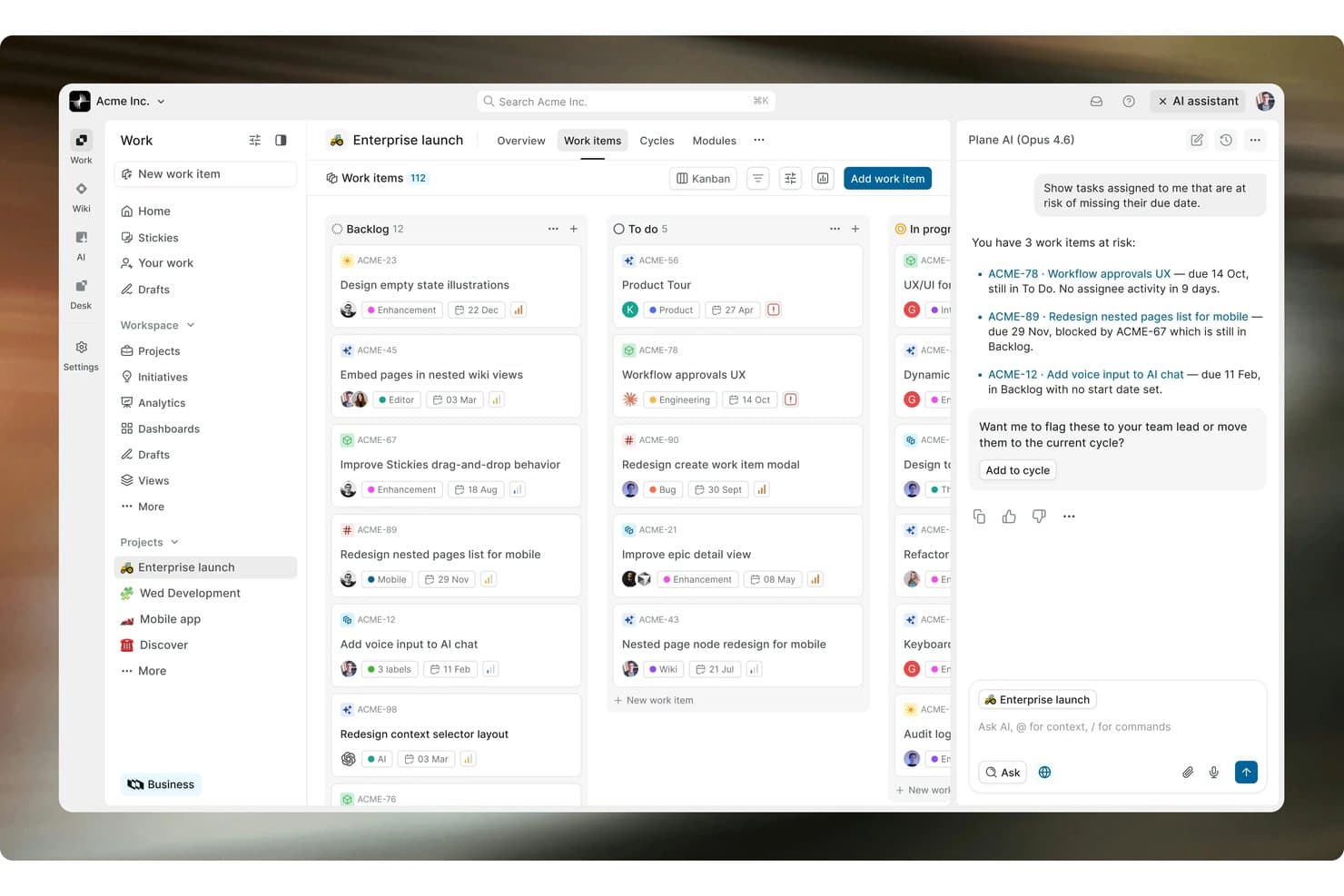Open the ACME-78 Workflow approvals UX link
This screenshot has height=896, width=1344.
click(x=1079, y=273)
